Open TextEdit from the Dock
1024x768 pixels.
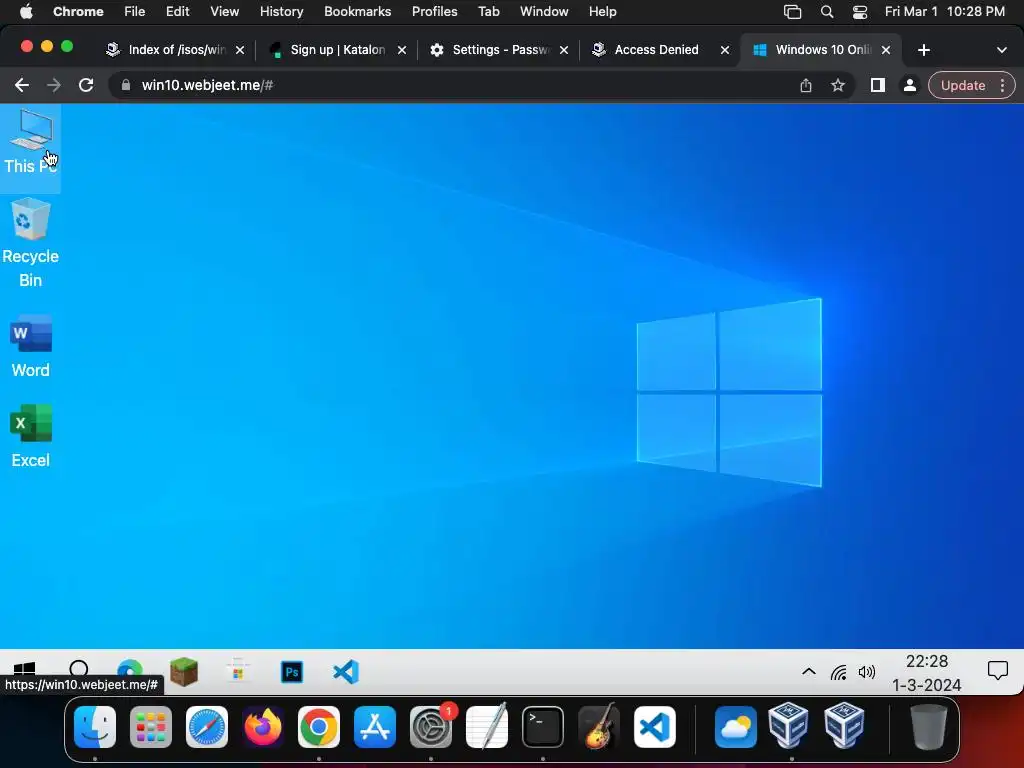pyautogui.click(x=487, y=726)
